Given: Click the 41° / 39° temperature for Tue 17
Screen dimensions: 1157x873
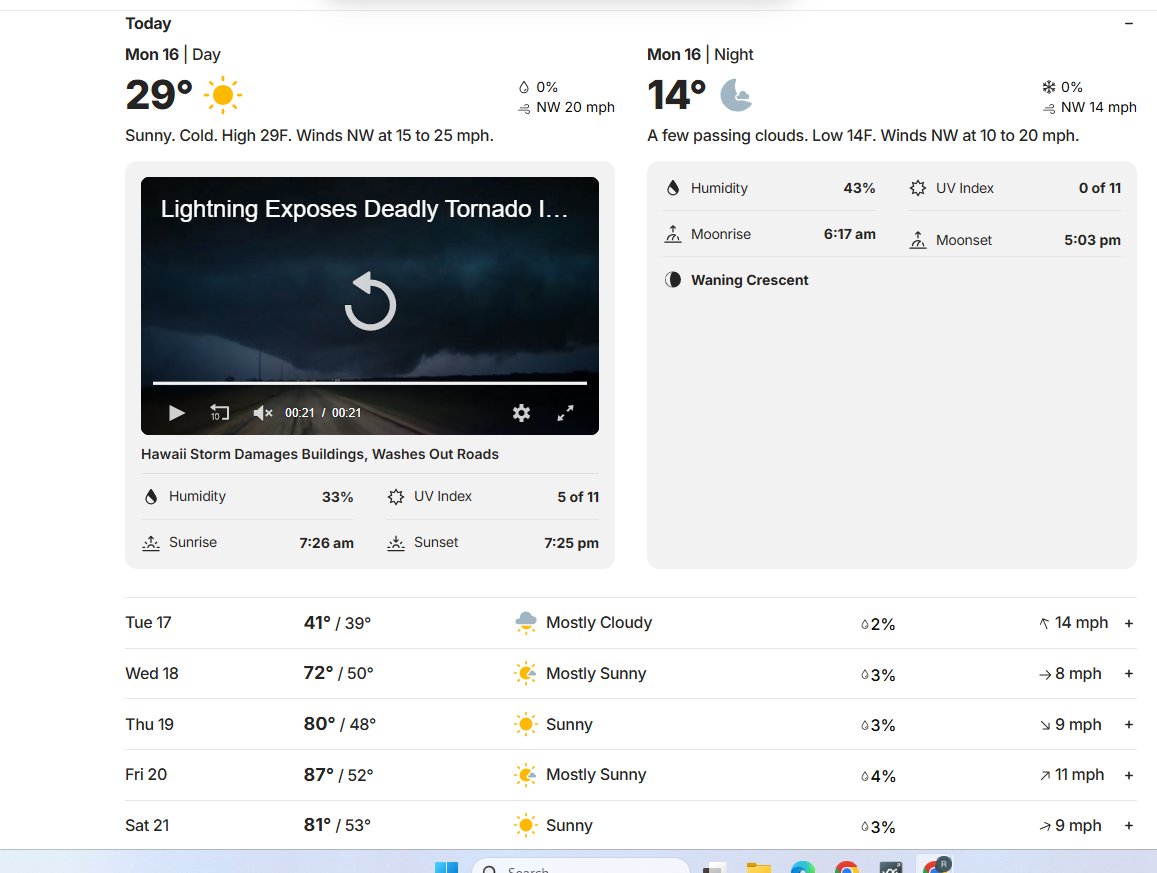Looking at the screenshot, I should [337, 623].
